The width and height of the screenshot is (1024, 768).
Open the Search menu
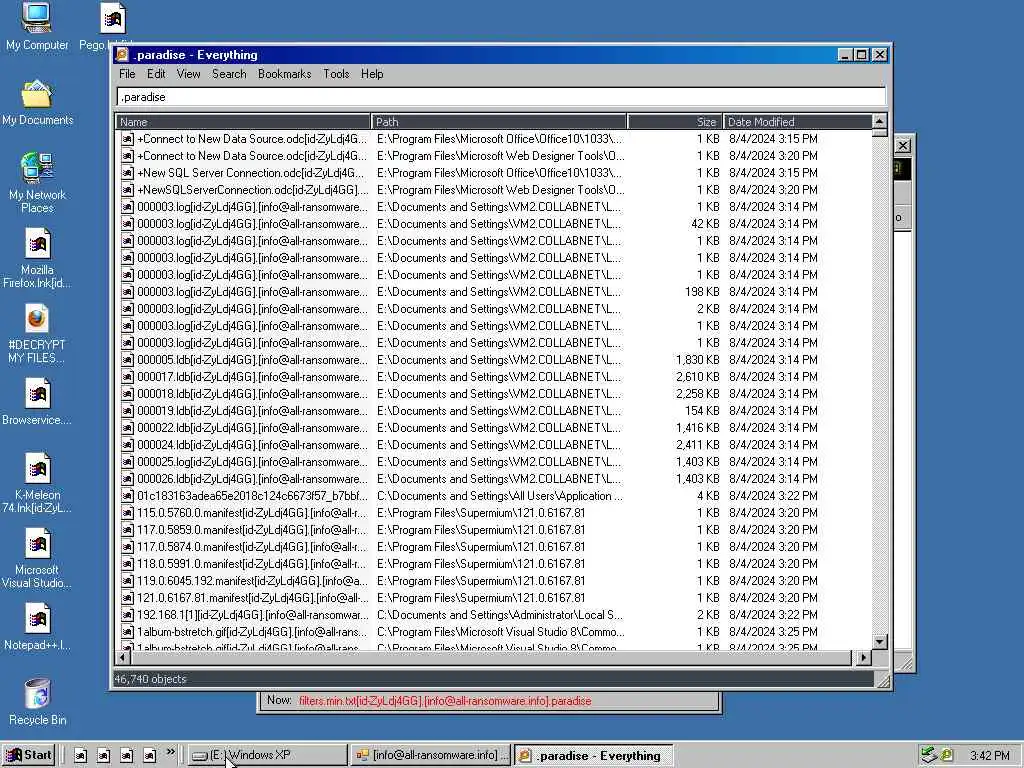[x=229, y=74]
